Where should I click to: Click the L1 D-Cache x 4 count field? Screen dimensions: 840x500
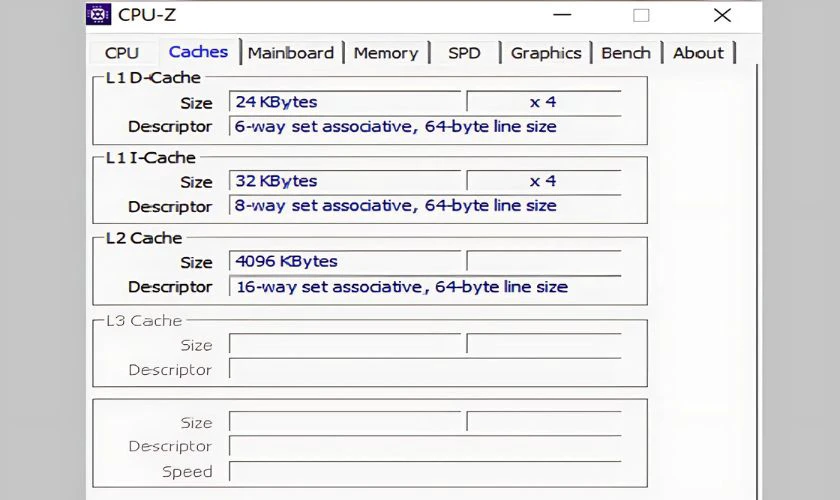point(544,102)
